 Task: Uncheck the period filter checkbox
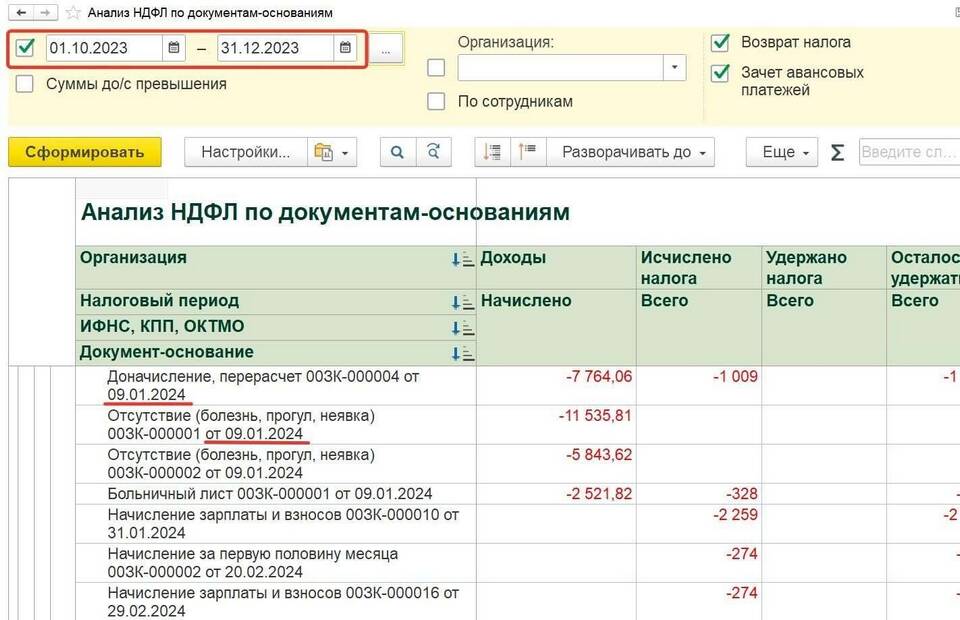26,48
